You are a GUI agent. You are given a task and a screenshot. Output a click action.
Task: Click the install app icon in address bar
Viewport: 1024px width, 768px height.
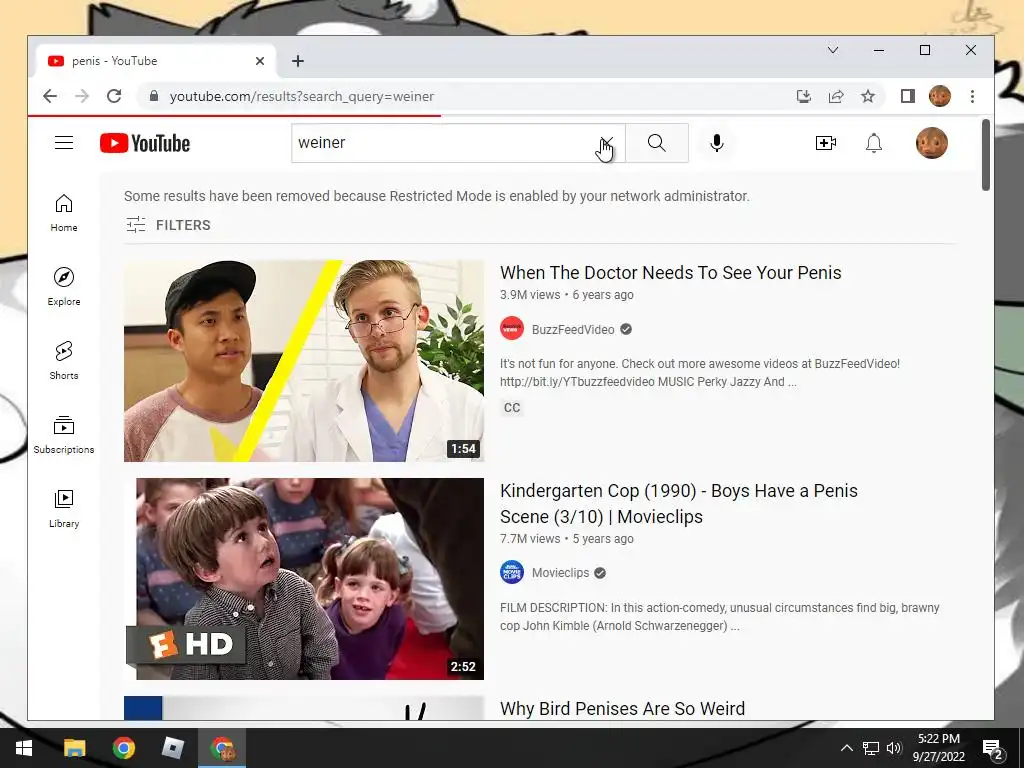[x=804, y=97]
